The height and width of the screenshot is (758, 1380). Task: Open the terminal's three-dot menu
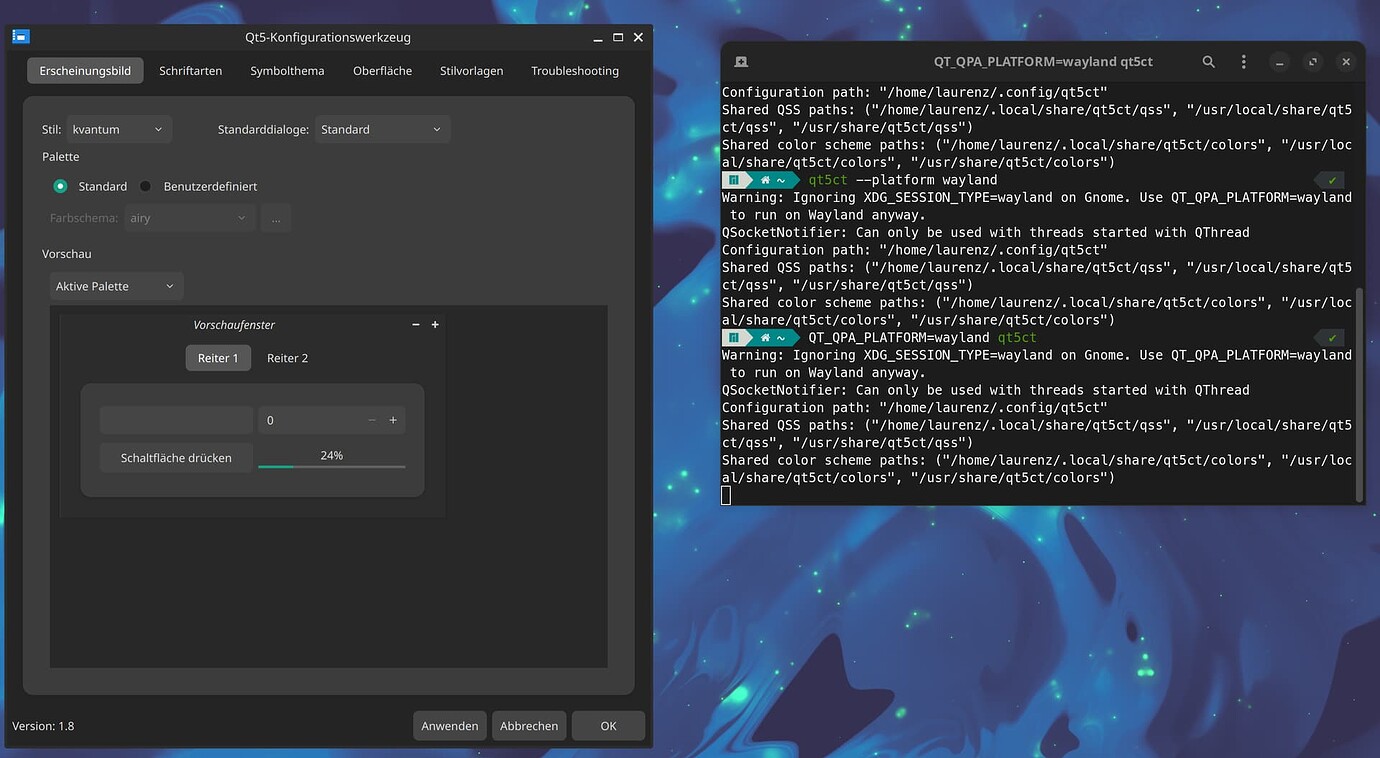click(x=1243, y=61)
